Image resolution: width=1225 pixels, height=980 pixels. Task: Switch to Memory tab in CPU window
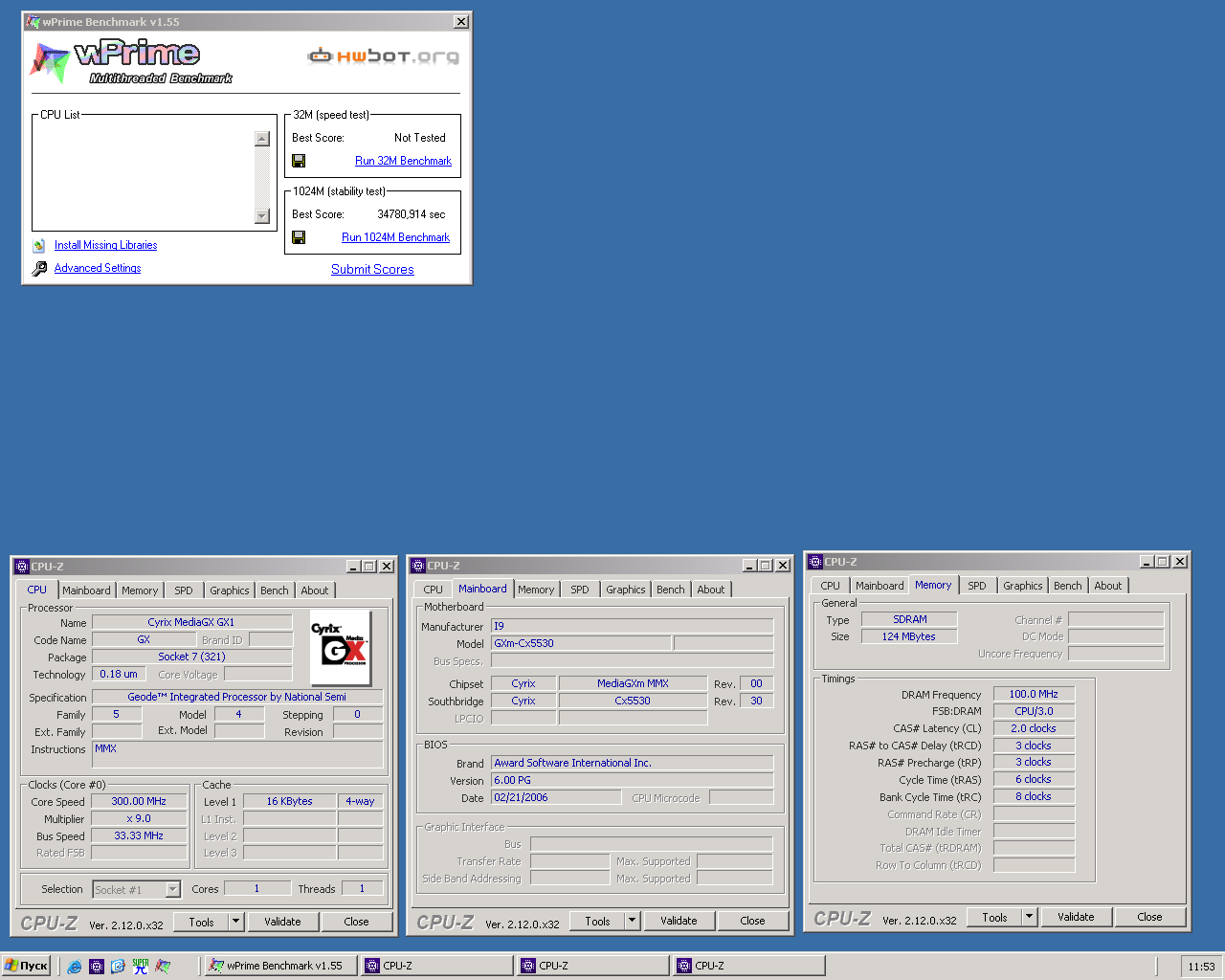click(140, 590)
